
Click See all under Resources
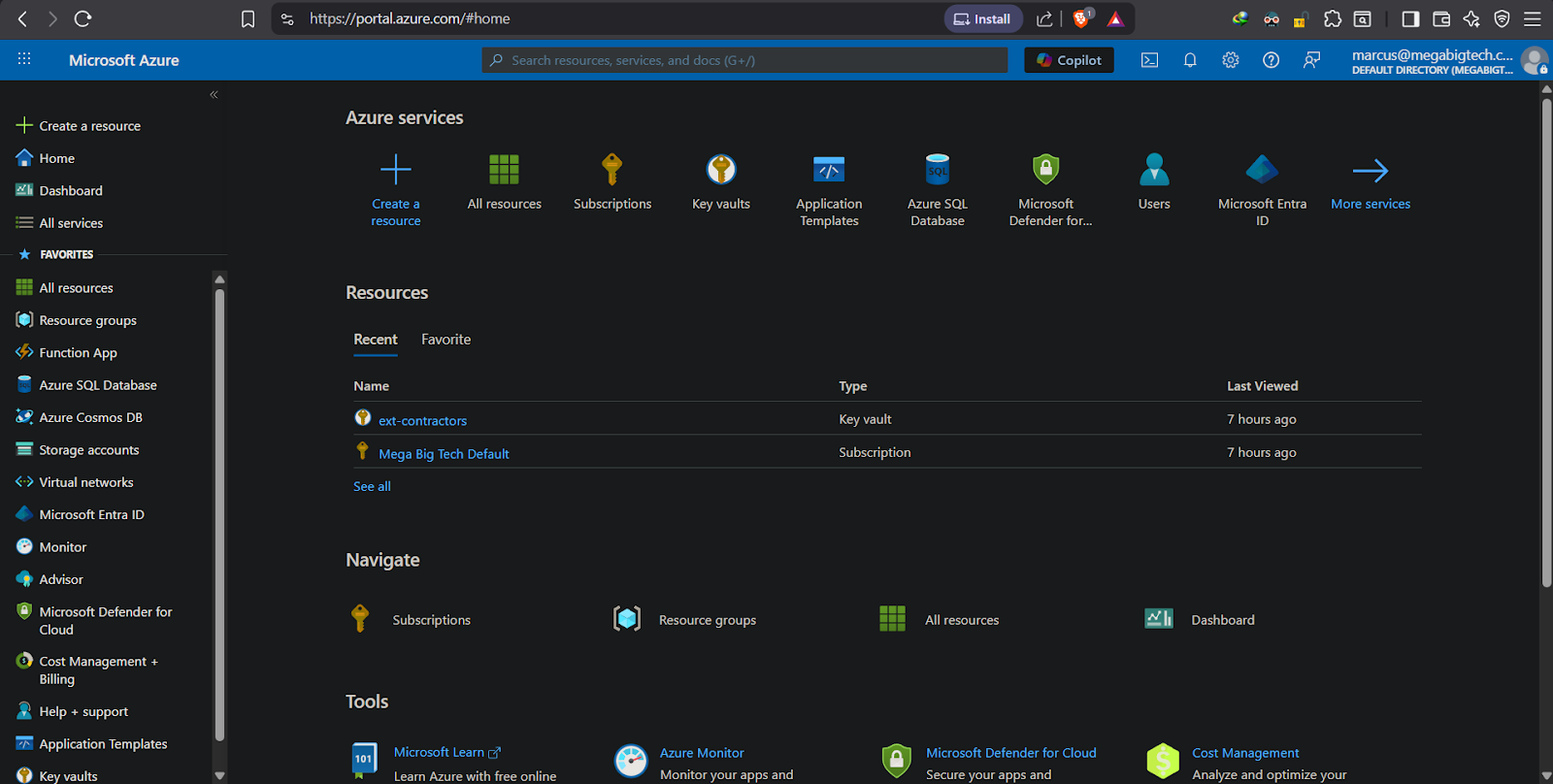pos(372,486)
